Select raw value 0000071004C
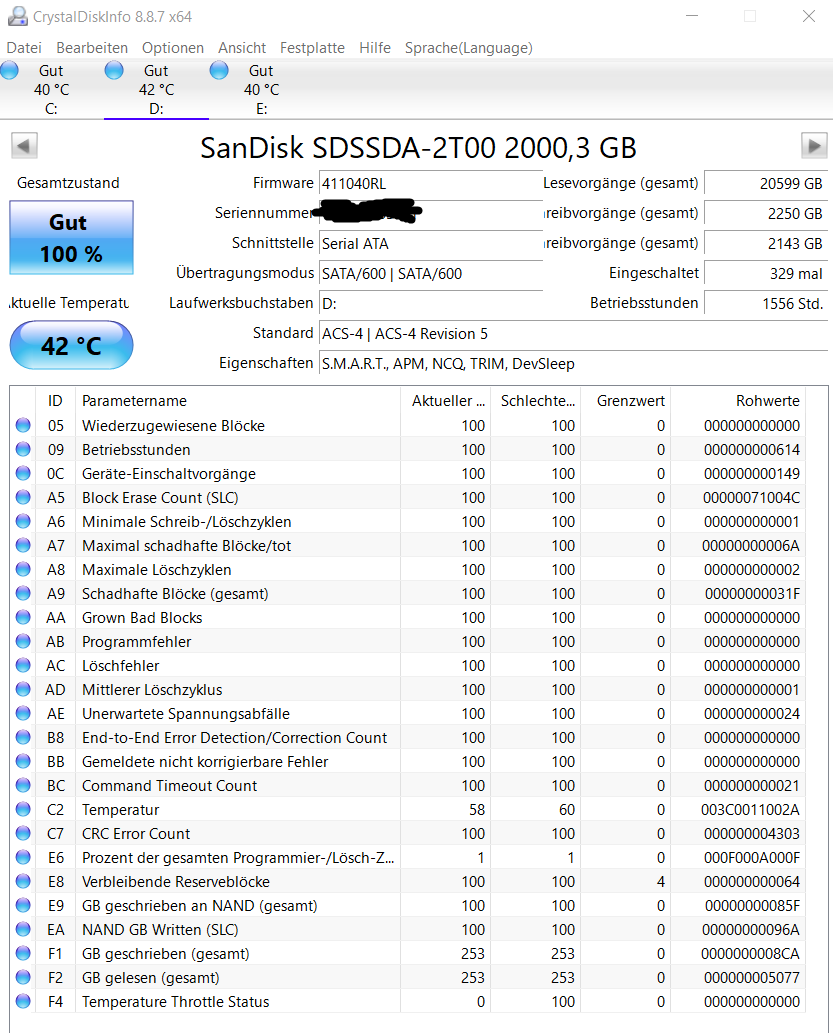This screenshot has width=833, height=1033. tap(751, 497)
